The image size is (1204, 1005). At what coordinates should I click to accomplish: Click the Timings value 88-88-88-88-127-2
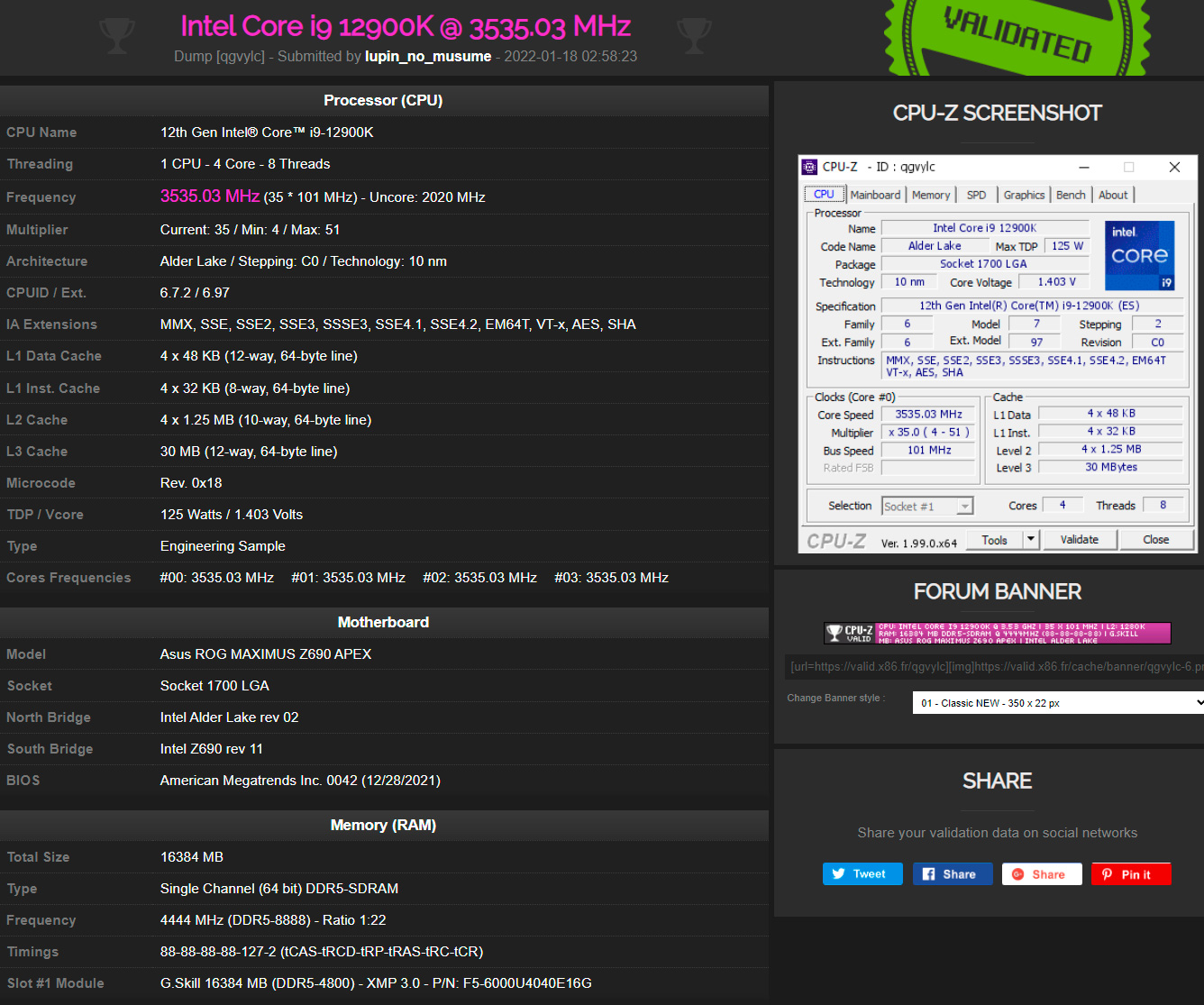coord(322,952)
